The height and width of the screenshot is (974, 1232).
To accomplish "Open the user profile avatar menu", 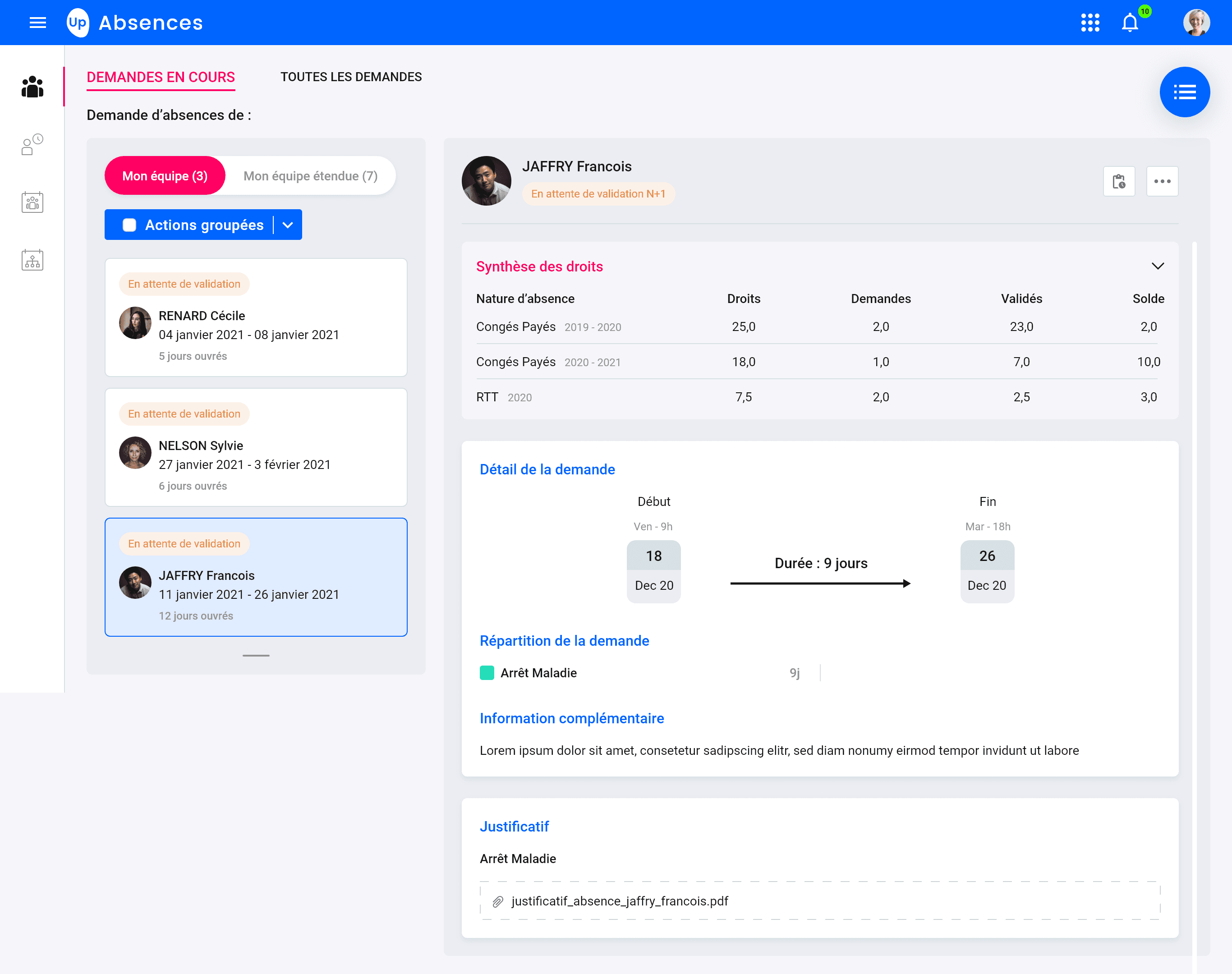I will [1196, 23].
